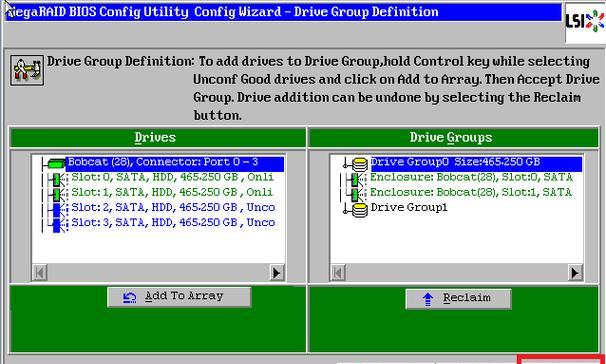Screen dimensions: 606x364
Task: Click the blue up arrow on Reclaim
Action: click(427, 299)
